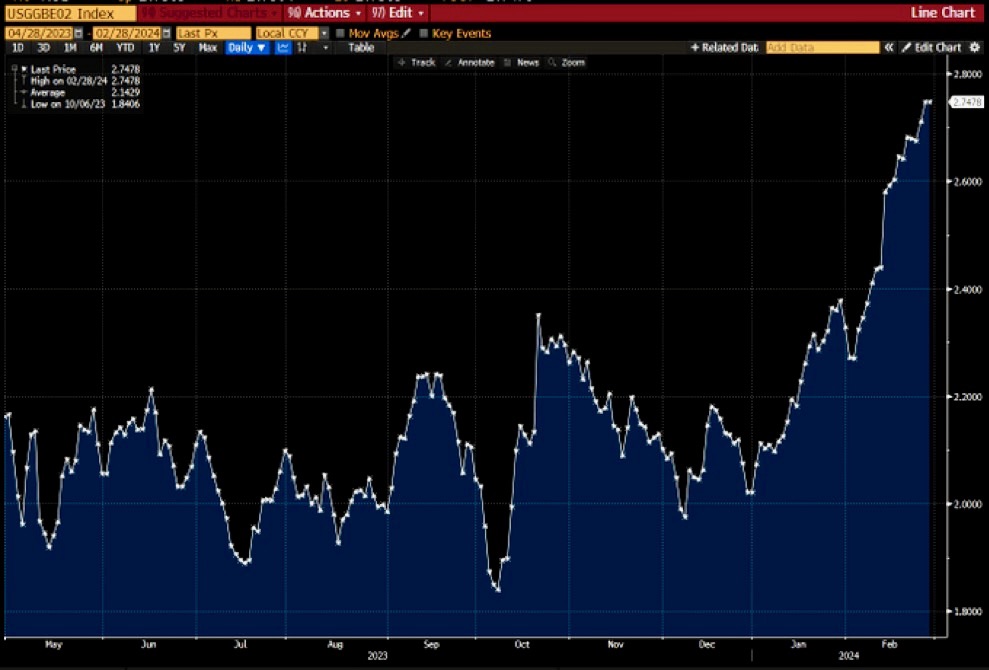
Task: Toggle the Track crosshair option
Action: point(416,62)
